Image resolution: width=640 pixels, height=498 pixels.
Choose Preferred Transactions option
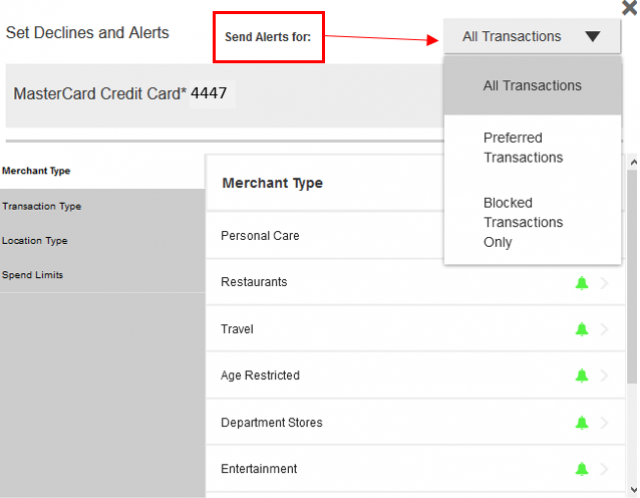tap(532, 147)
